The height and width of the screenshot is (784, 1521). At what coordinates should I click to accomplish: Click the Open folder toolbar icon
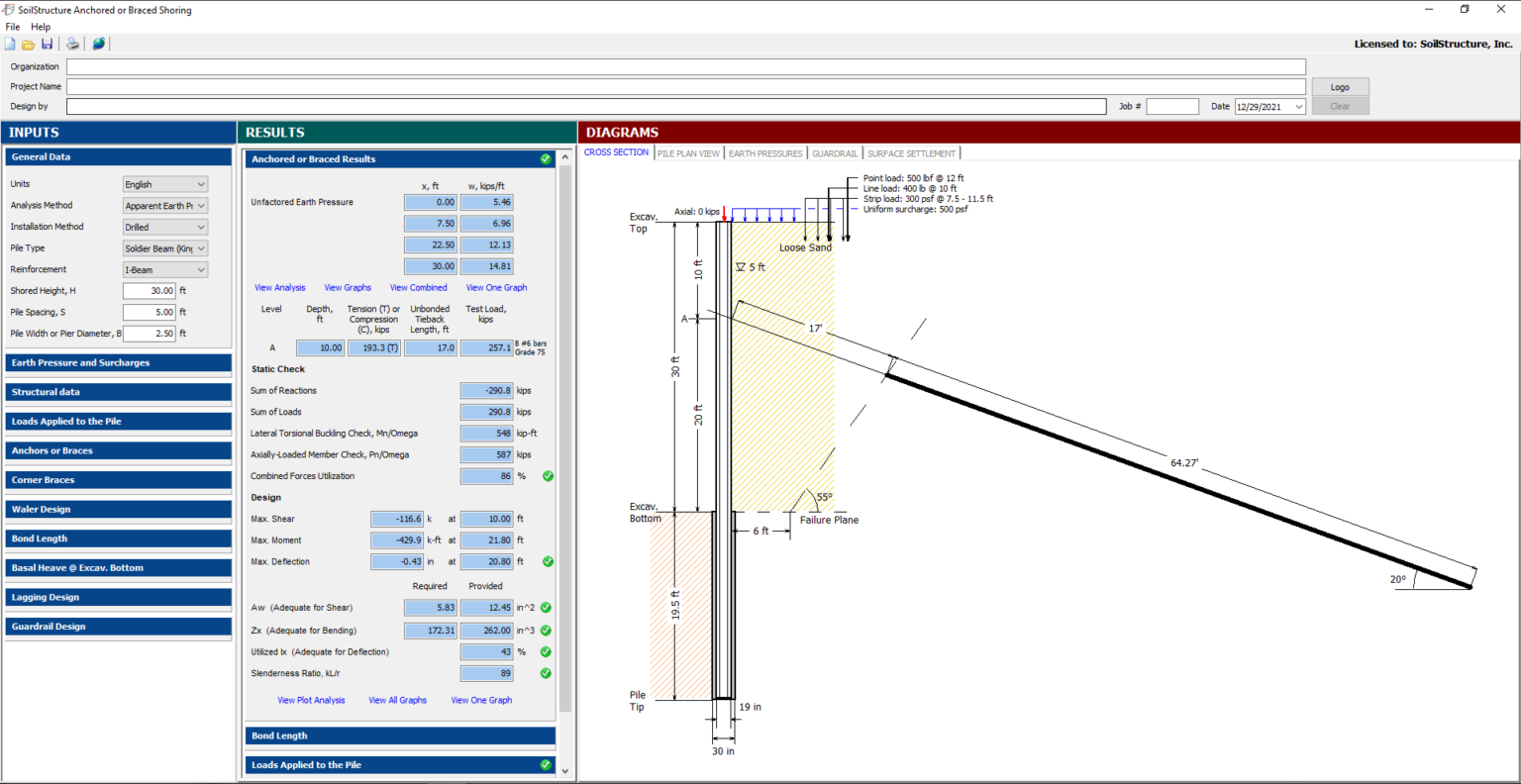[x=29, y=44]
